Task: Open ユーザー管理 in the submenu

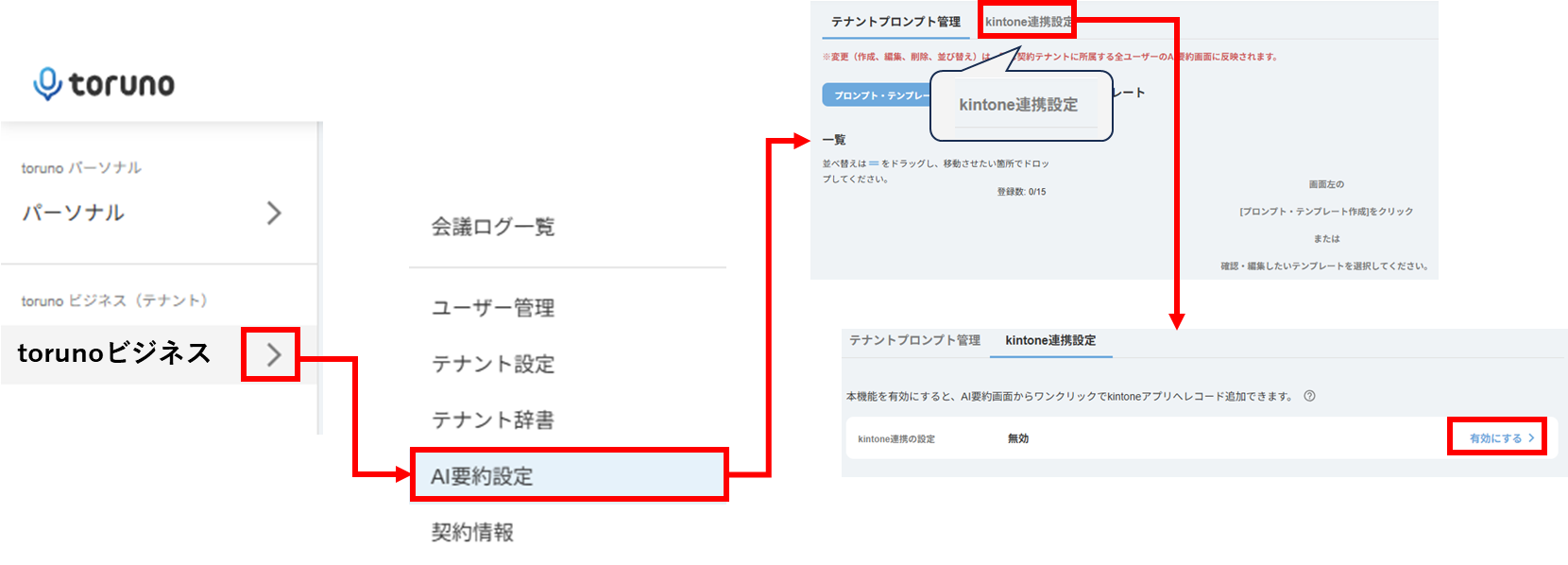Action: 493,308
